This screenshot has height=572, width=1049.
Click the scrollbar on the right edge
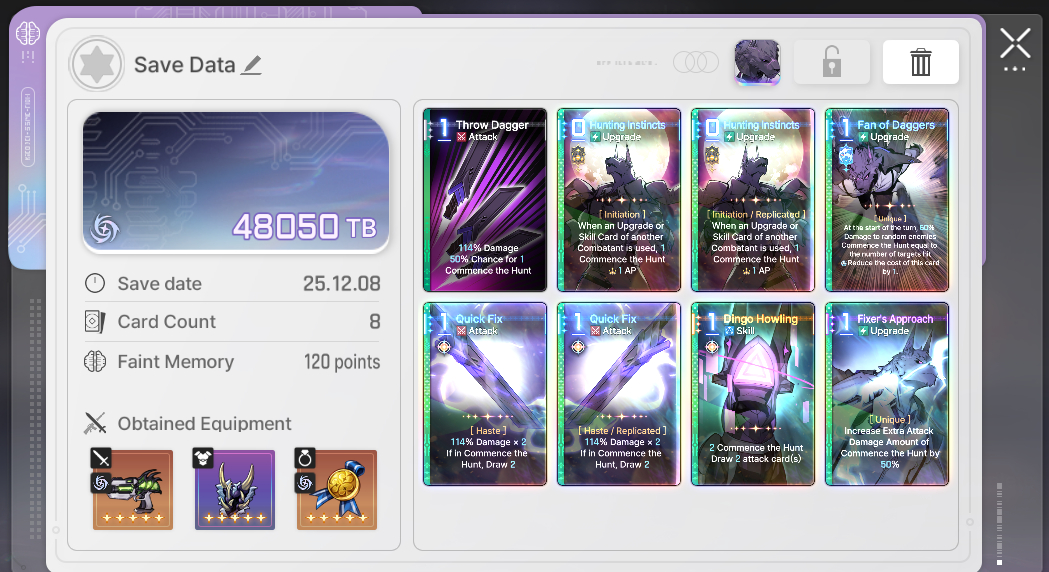coord(999,522)
